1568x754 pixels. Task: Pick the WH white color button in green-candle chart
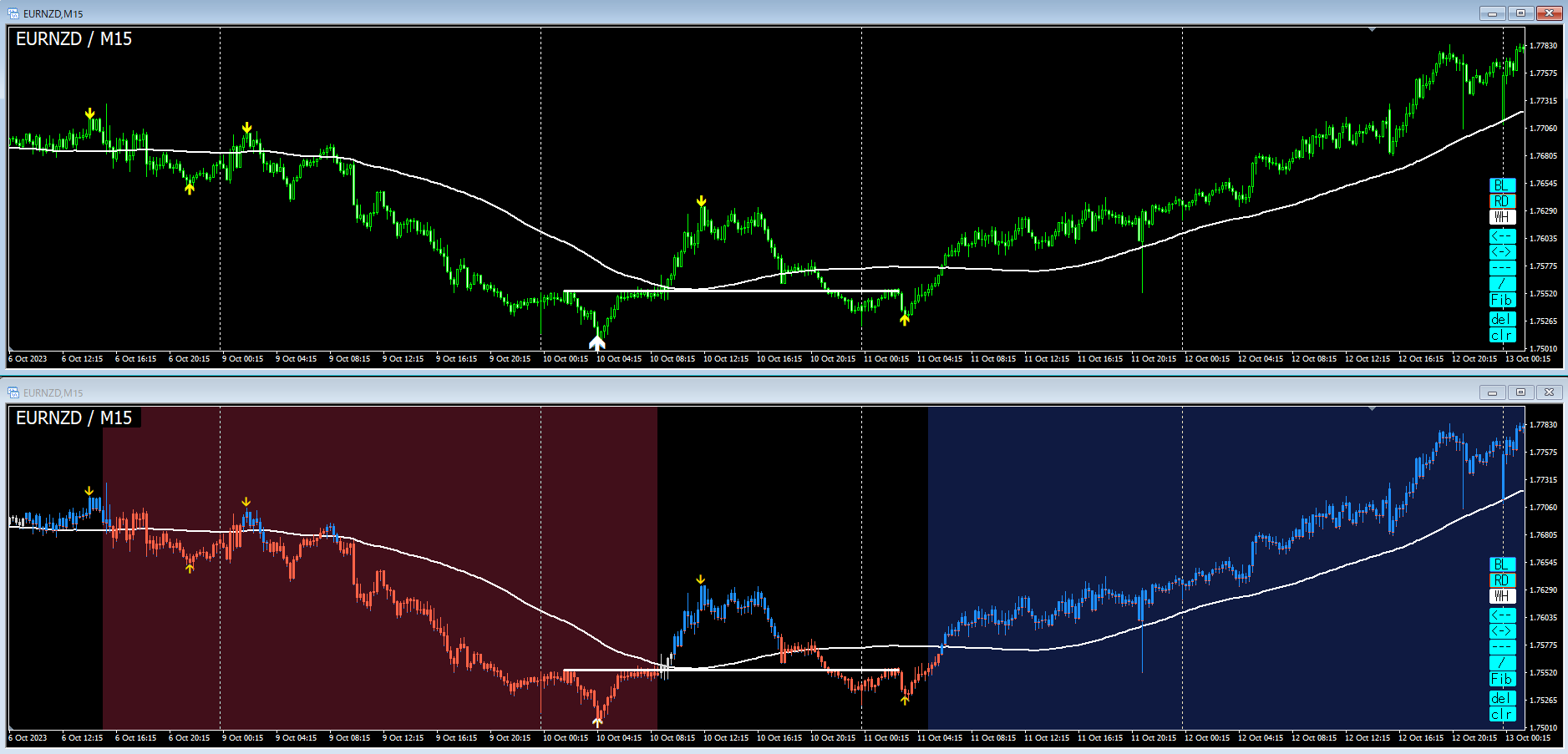click(x=1502, y=217)
